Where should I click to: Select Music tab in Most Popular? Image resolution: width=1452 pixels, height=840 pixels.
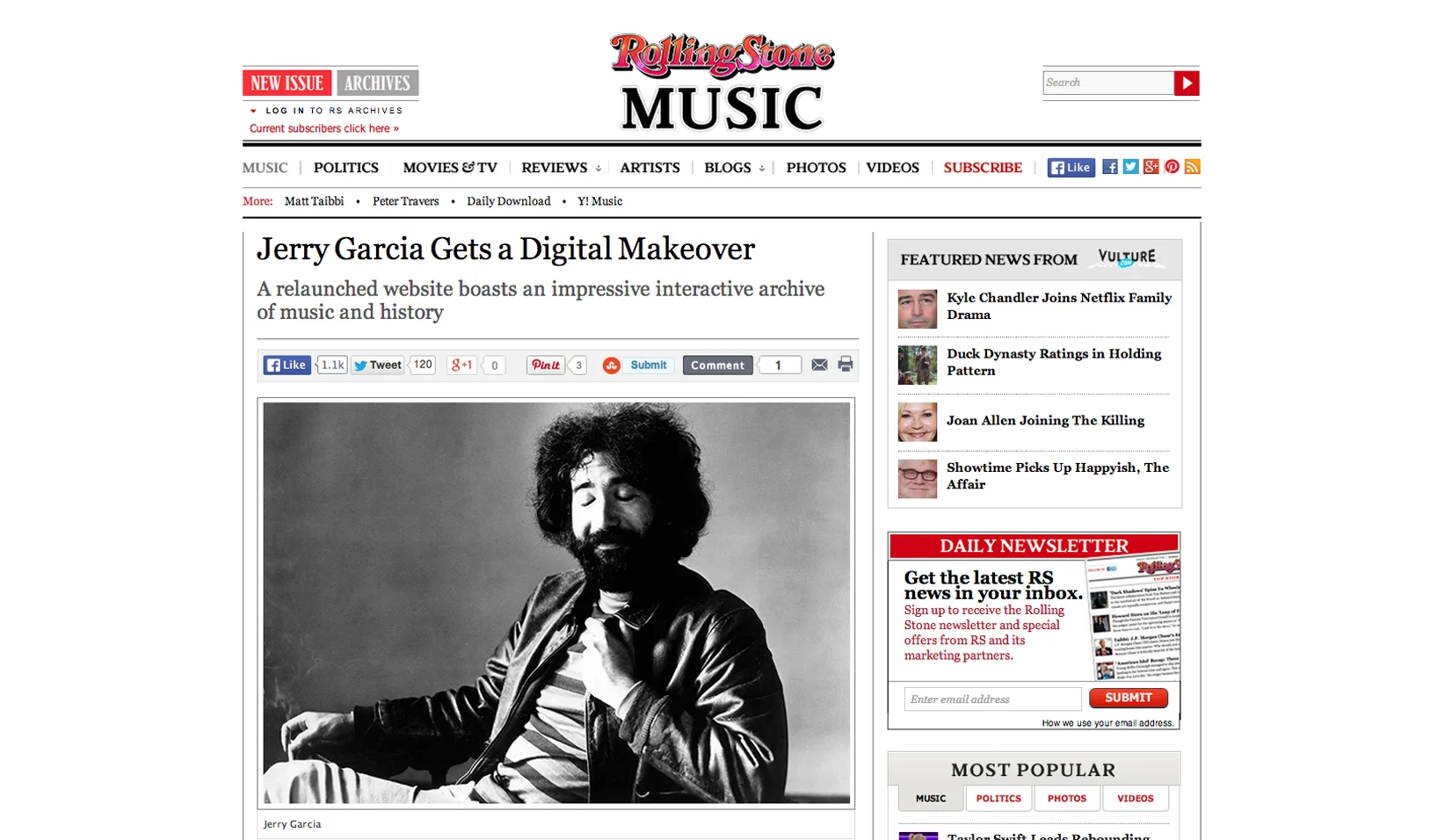[931, 799]
